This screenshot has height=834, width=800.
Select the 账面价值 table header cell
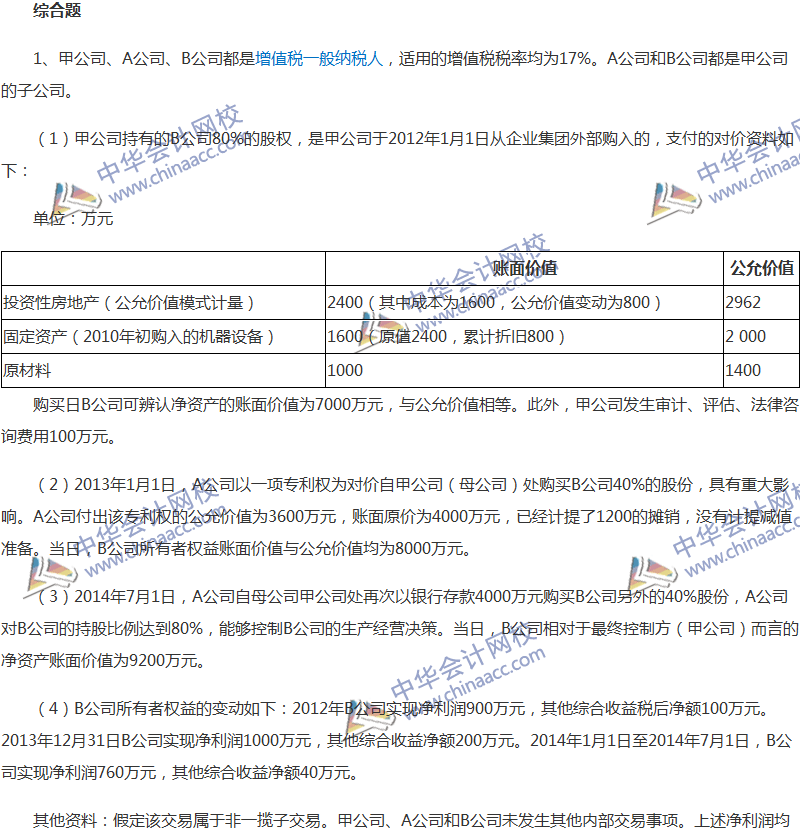pos(523,268)
